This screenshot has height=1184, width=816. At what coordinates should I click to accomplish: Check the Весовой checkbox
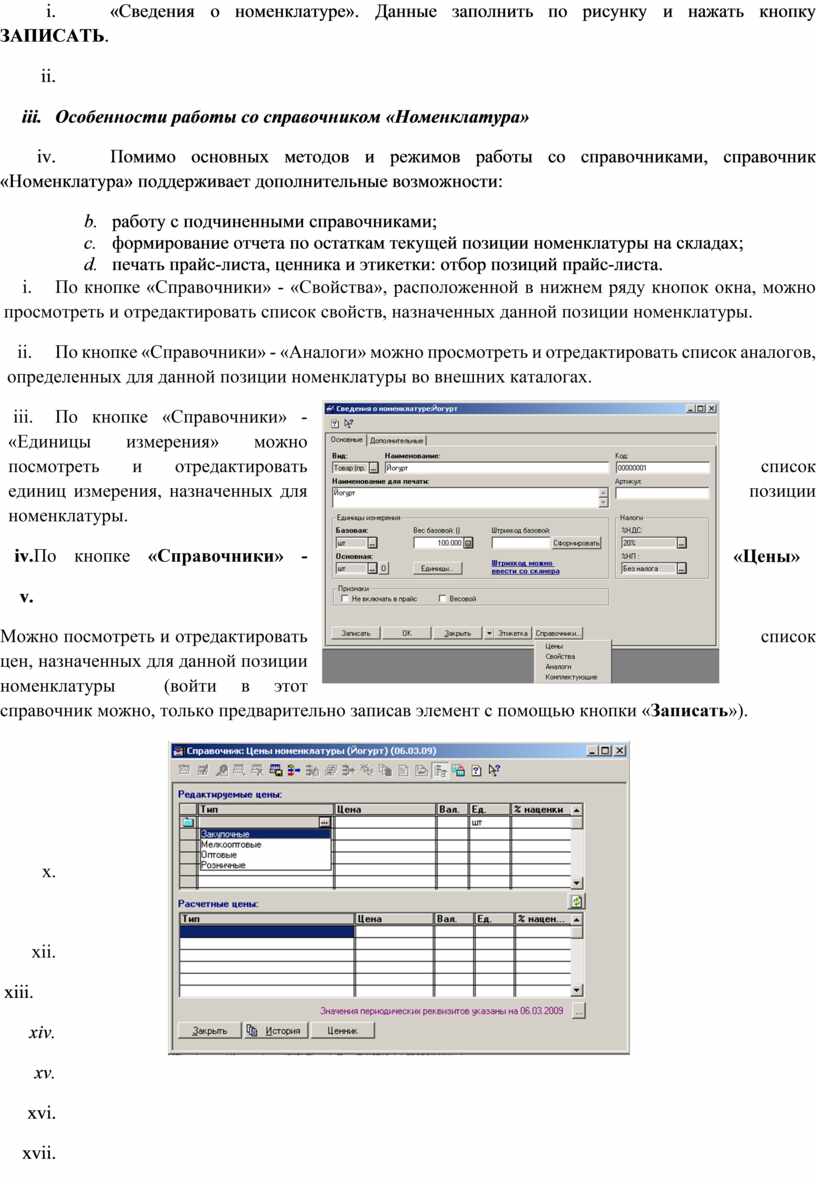click(x=442, y=599)
